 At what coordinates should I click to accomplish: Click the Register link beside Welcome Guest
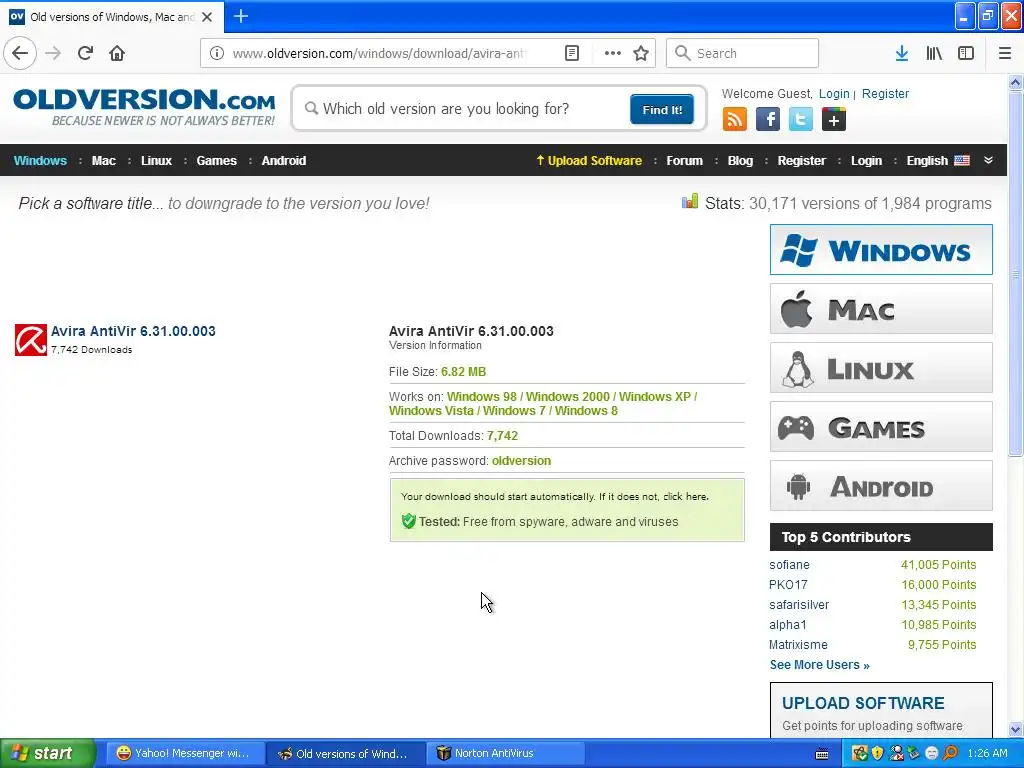(885, 93)
